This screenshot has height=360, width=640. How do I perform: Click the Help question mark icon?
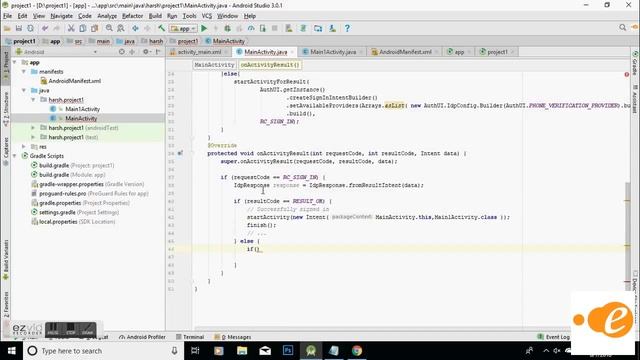pyautogui.click(x=347, y=28)
